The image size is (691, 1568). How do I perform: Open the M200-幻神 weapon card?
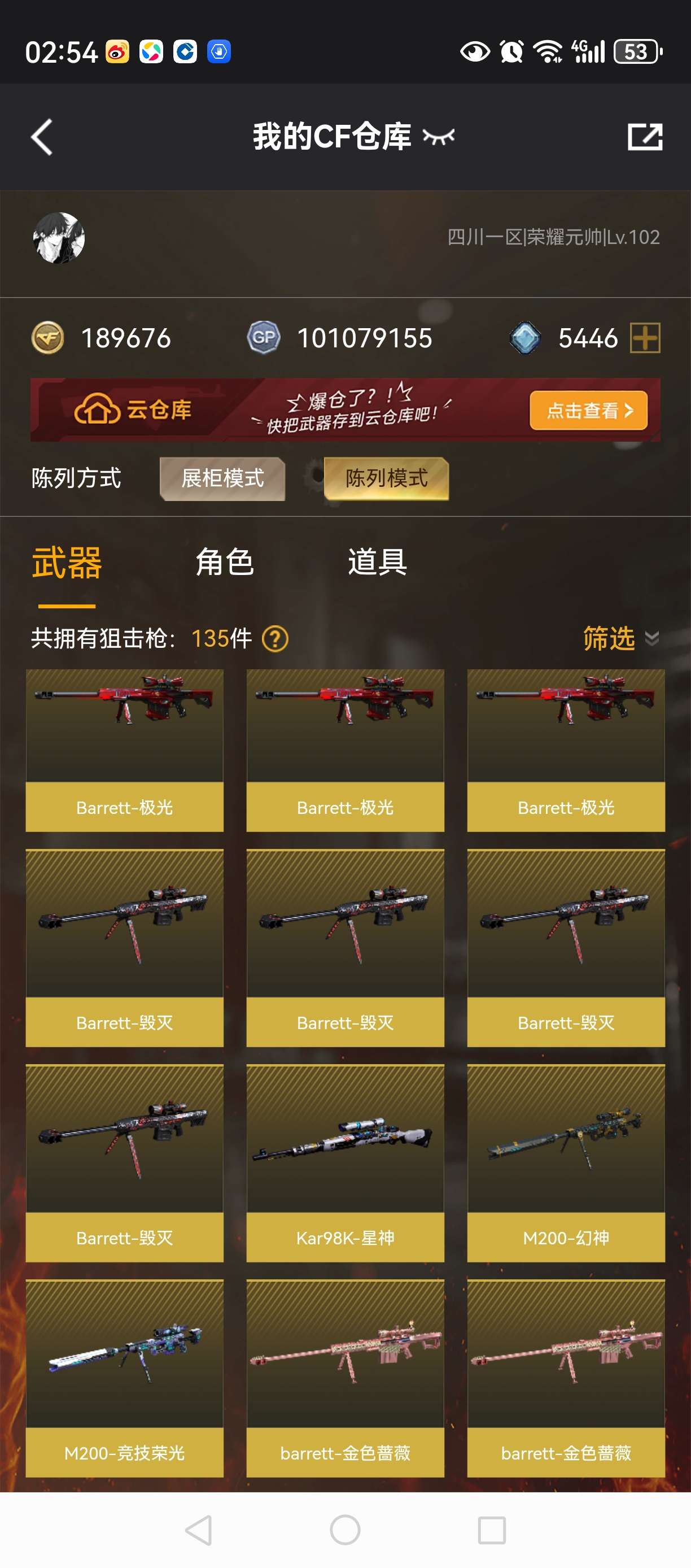(x=566, y=1162)
